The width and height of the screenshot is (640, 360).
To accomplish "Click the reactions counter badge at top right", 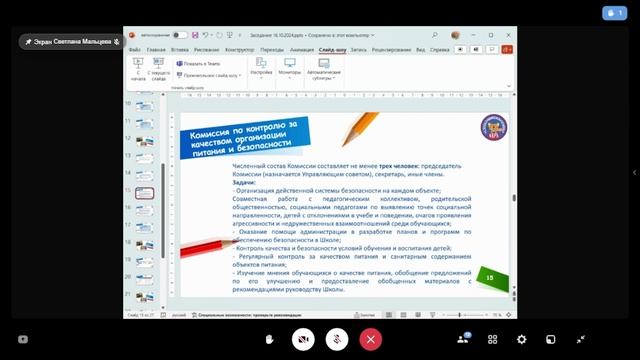I will [x=614, y=13].
